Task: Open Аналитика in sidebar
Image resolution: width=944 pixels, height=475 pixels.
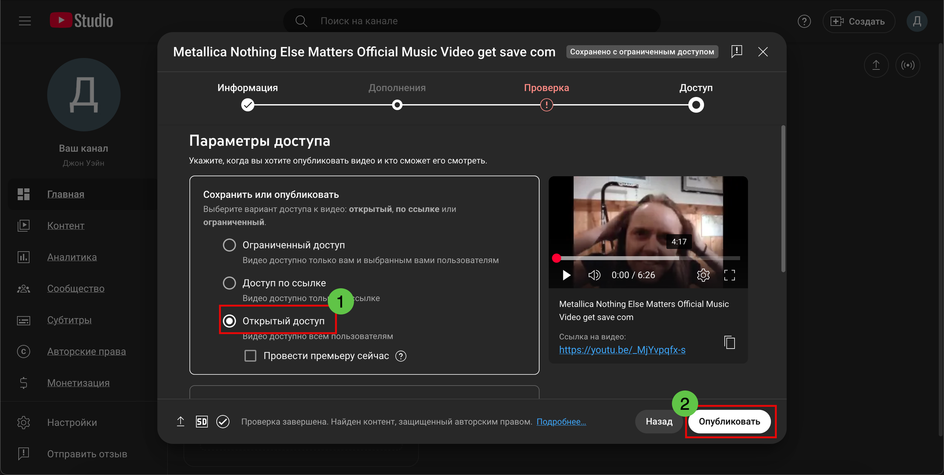Action: (72, 257)
